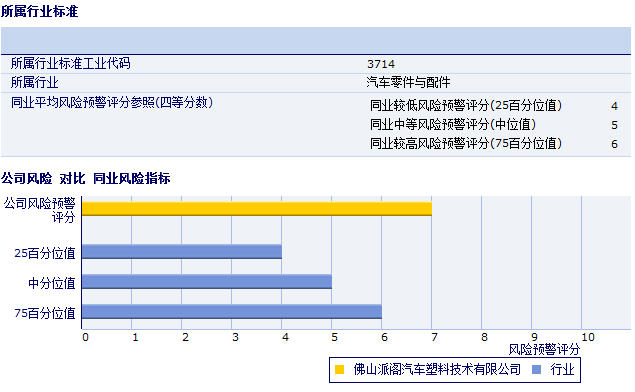Click axis tick label 10
Screen dimensions: 635x392
click(x=588, y=337)
